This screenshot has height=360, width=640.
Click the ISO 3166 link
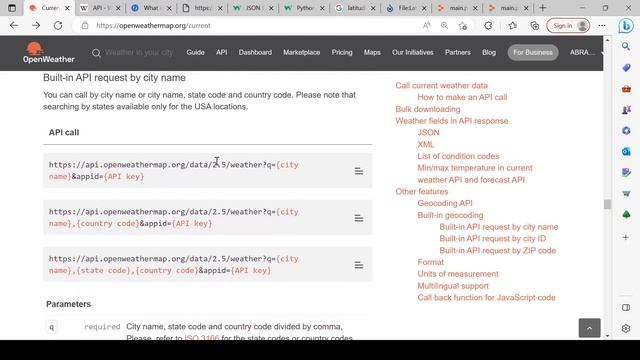pyautogui.click(x=202, y=338)
